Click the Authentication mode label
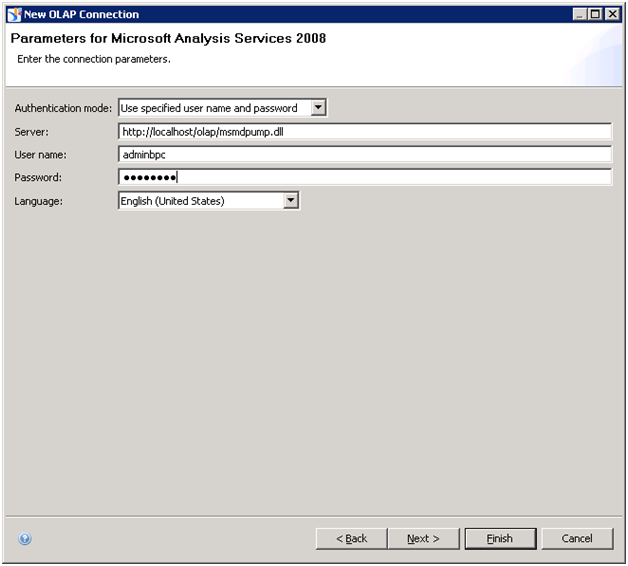This screenshot has height=566, width=628. (x=62, y=108)
